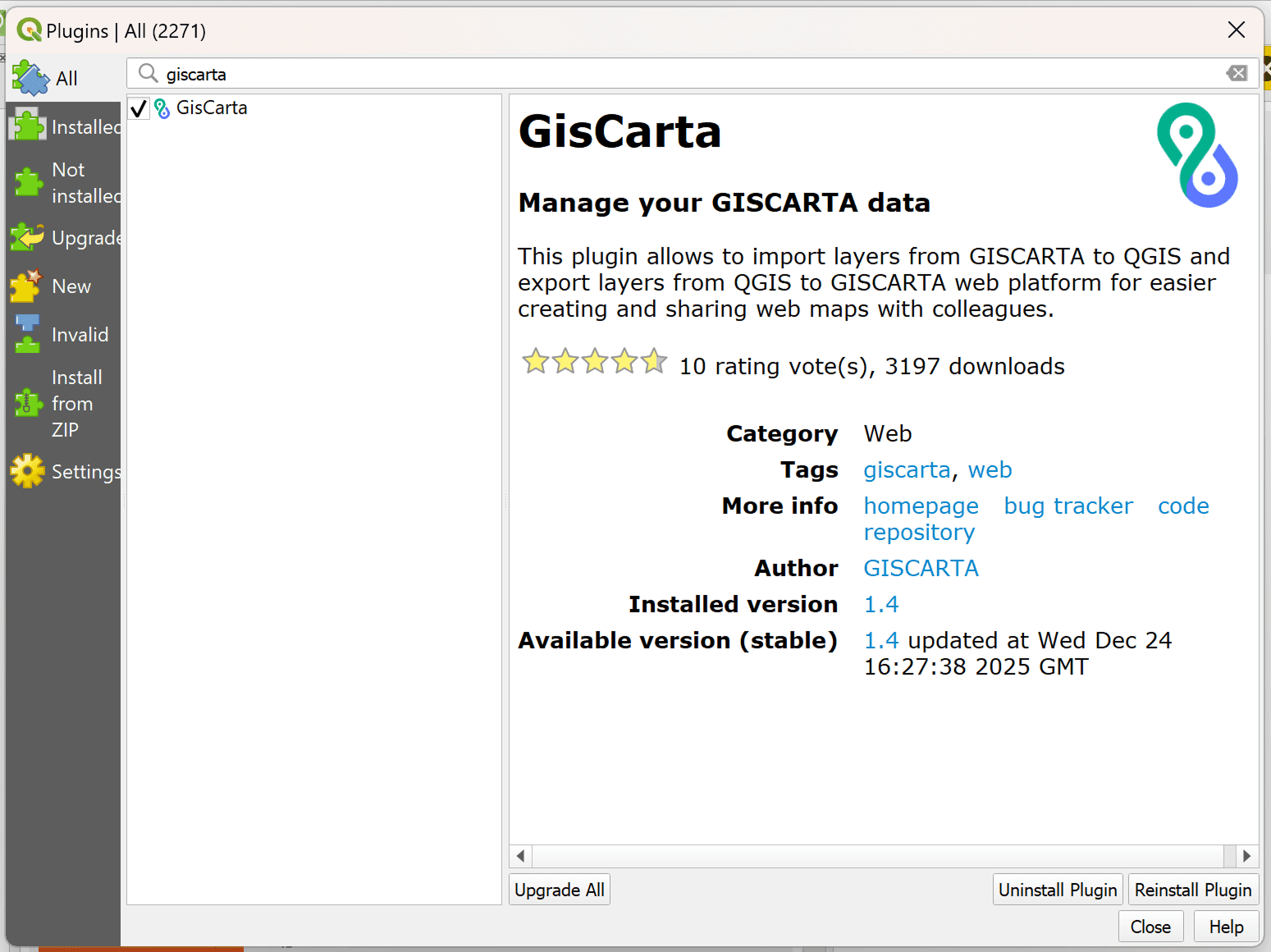The width and height of the screenshot is (1271, 952).
Task: Click the Reinstall Plugin button
Action: point(1193,890)
